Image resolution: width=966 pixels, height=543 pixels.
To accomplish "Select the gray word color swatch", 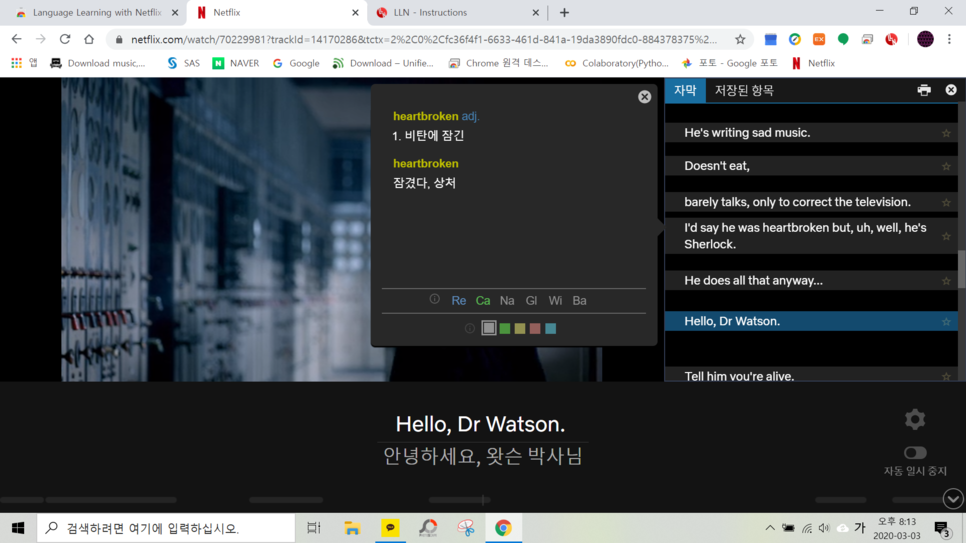I will pos(489,329).
